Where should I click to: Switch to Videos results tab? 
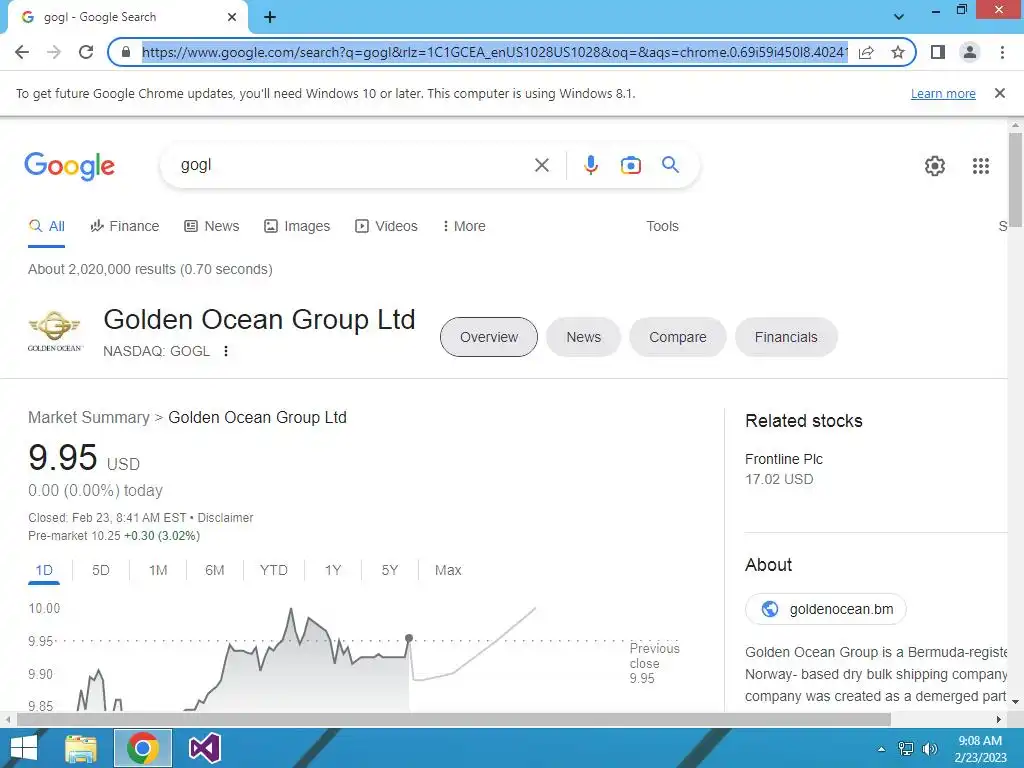coord(387,227)
